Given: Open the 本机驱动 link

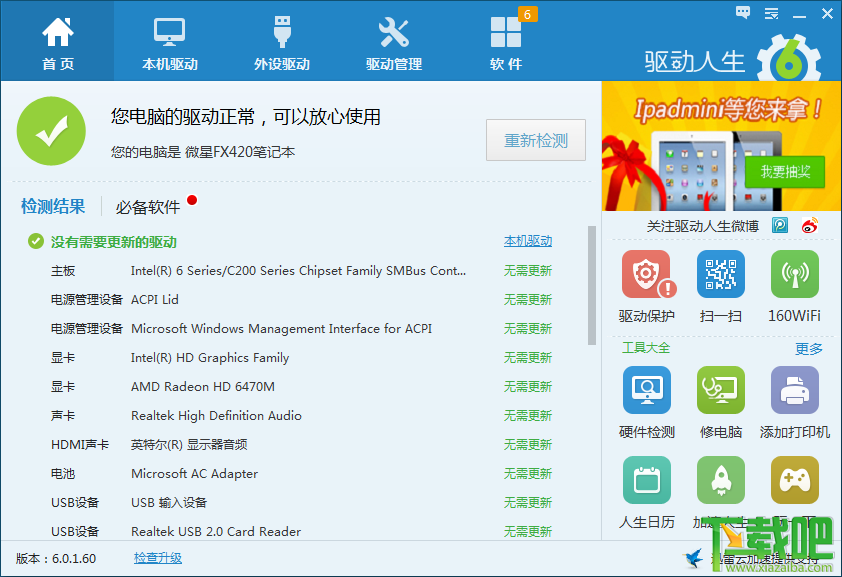Looking at the screenshot, I should coord(528,242).
